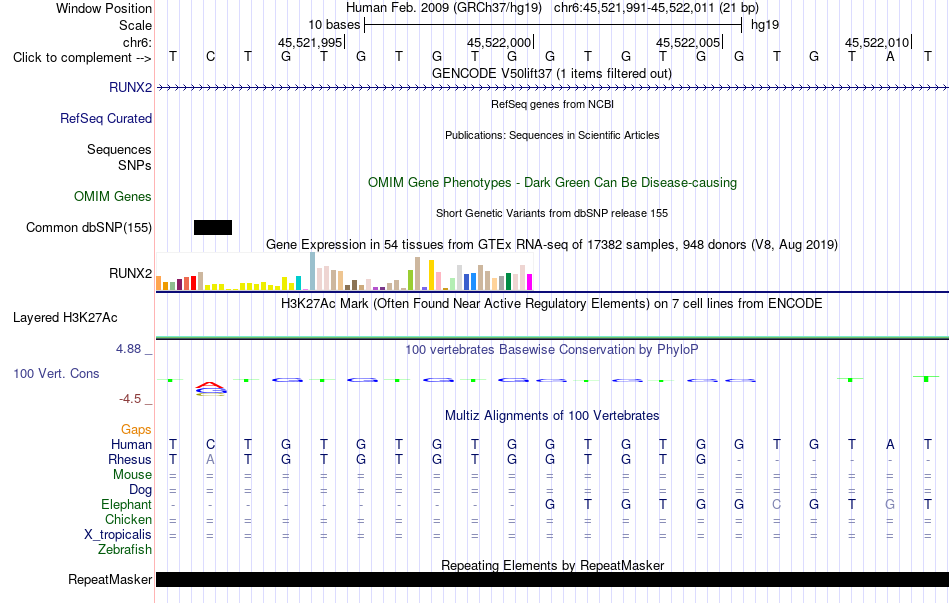Open 100 Vert. Cons track label
Image resolution: width=950 pixels, height=603 pixels.
56,373
